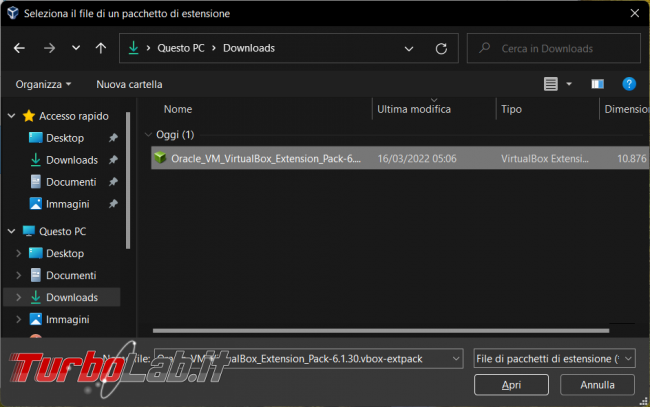Click the 'Cerca in Downloads' search field
Viewport: 650px width, 407px height.
point(554,48)
